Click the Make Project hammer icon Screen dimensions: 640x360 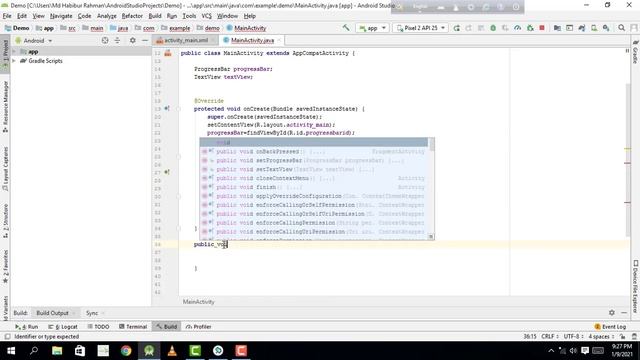point(346,28)
